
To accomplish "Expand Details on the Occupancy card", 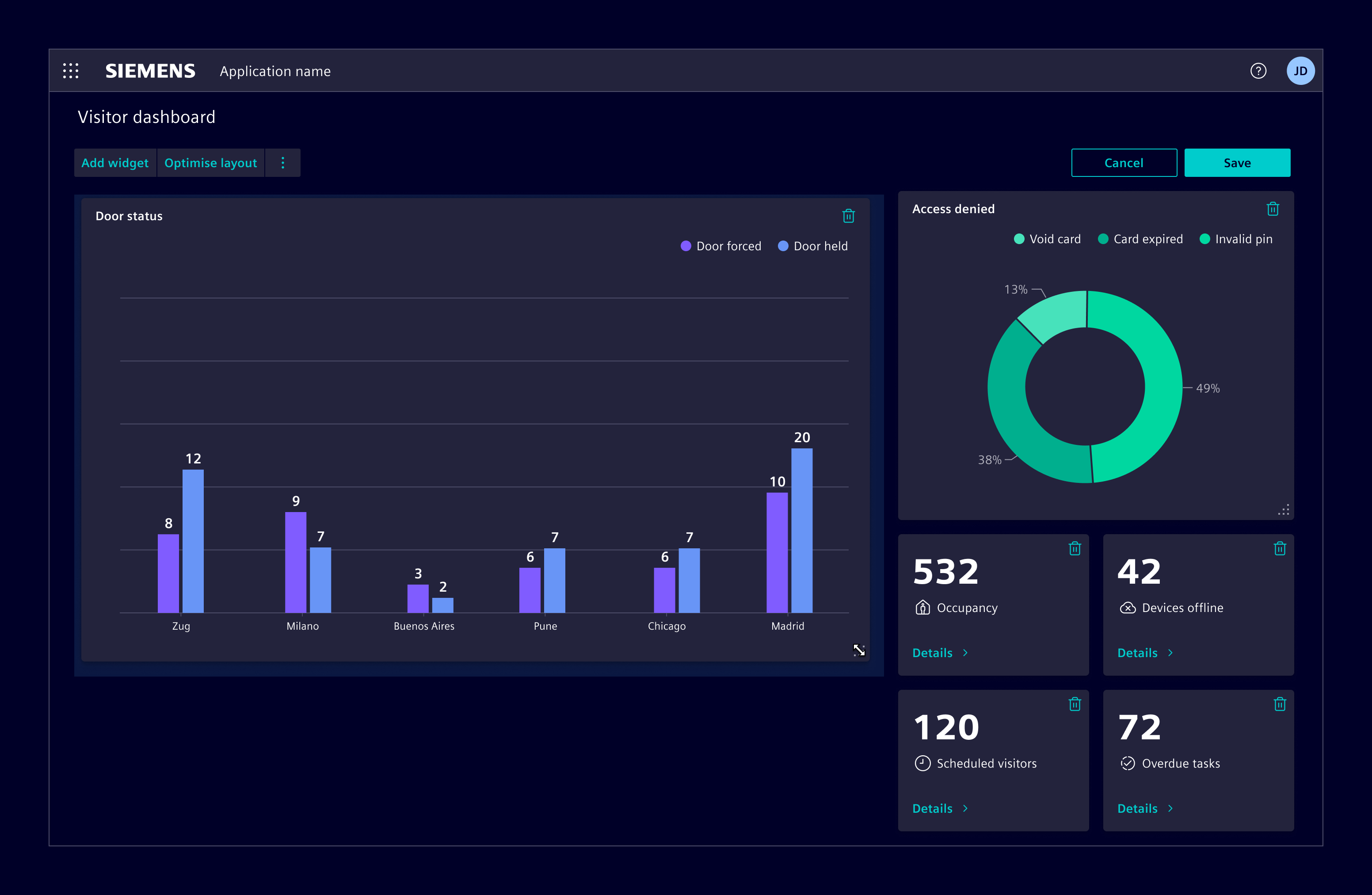I will (939, 652).
